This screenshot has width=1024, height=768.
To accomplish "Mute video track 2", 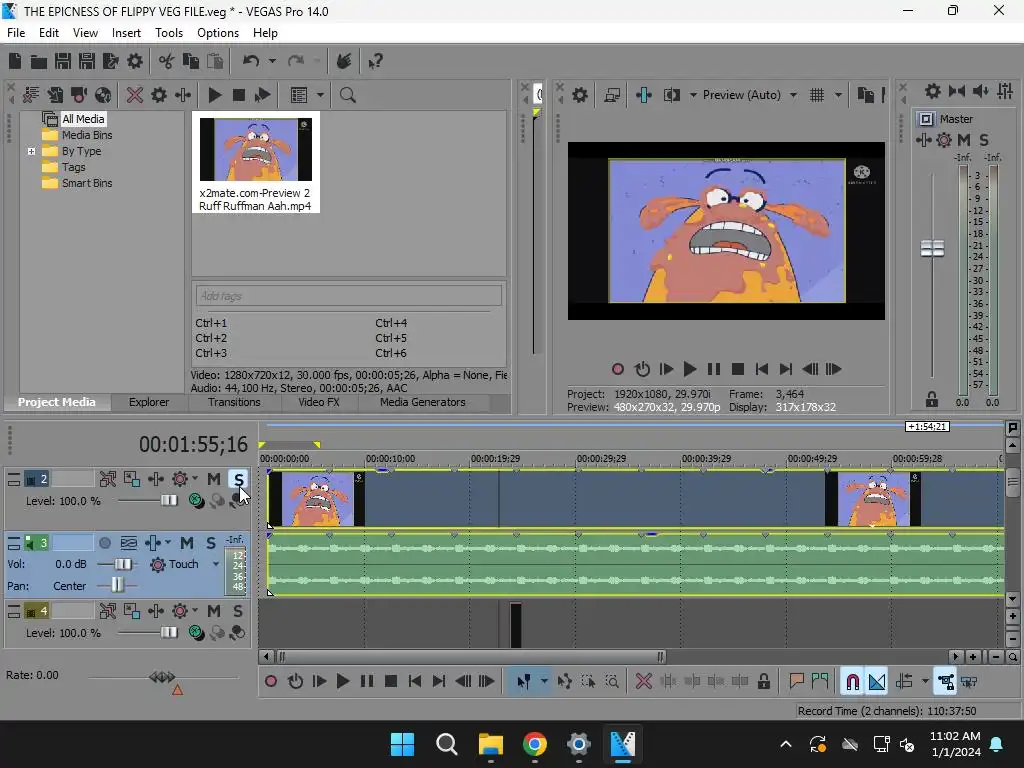I will tap(214, 479).
